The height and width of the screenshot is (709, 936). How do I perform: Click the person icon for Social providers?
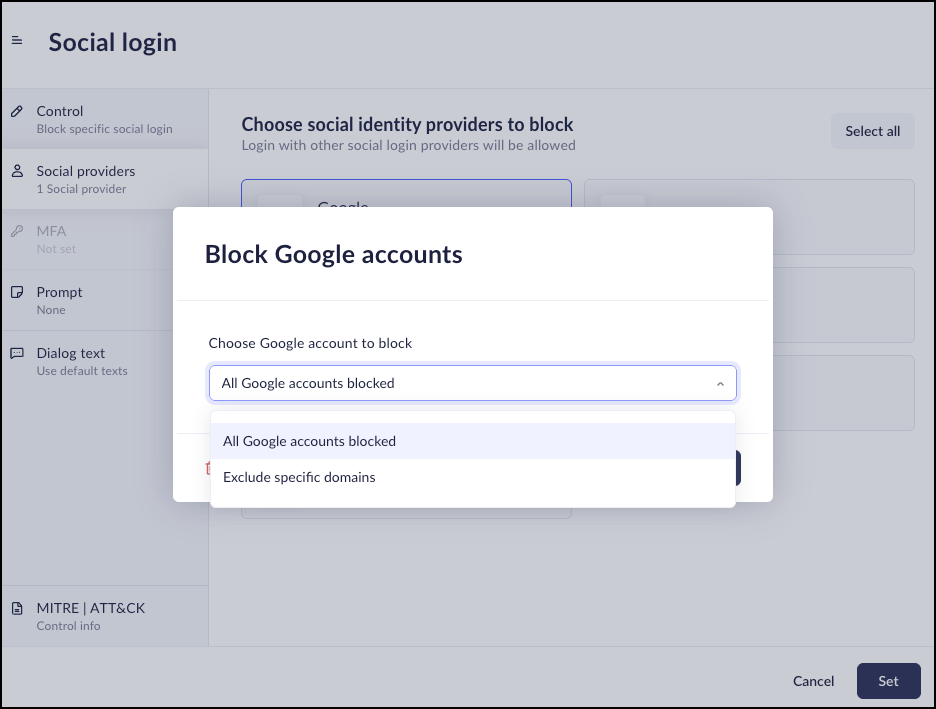tap(17, 171)
